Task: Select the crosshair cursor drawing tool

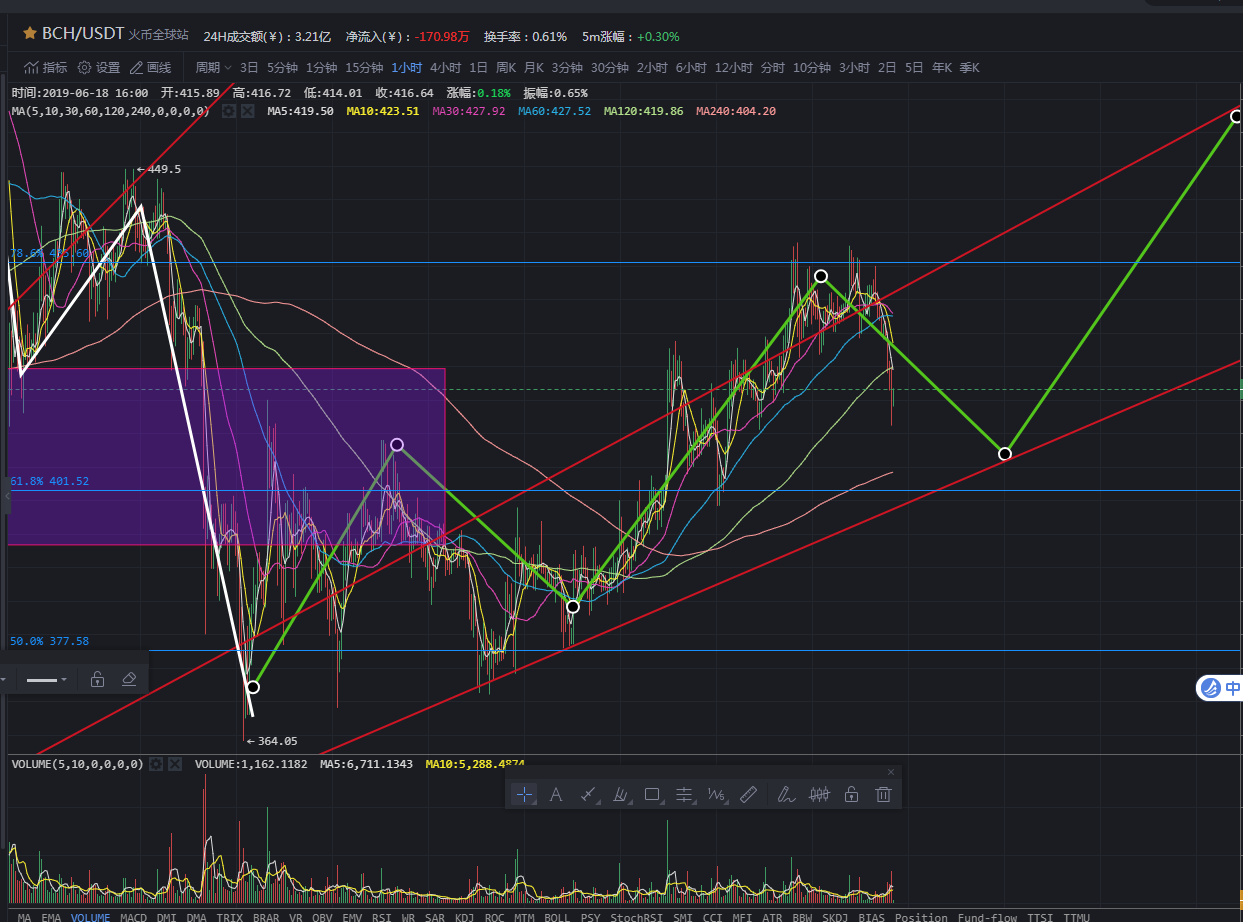Action: click(524, 795)
